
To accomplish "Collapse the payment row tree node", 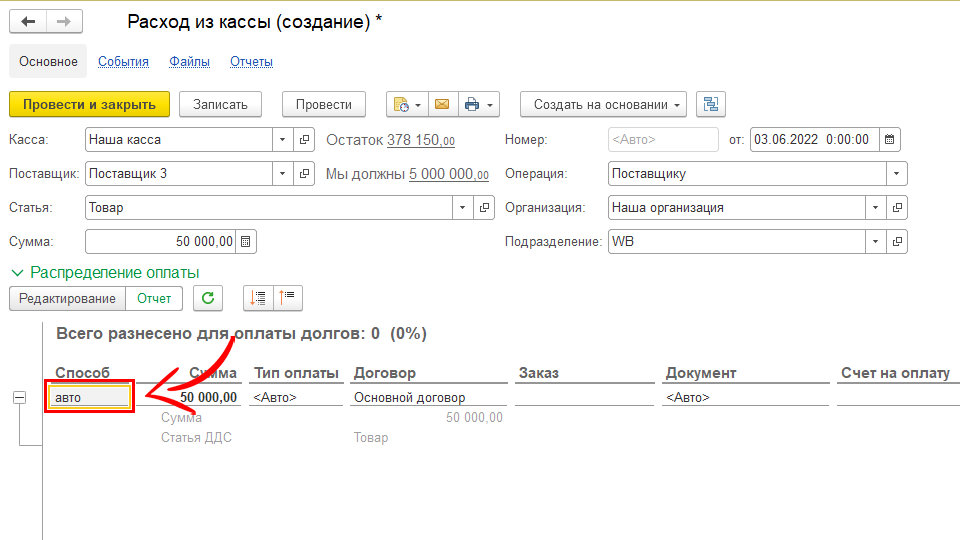I will (19, 397).
